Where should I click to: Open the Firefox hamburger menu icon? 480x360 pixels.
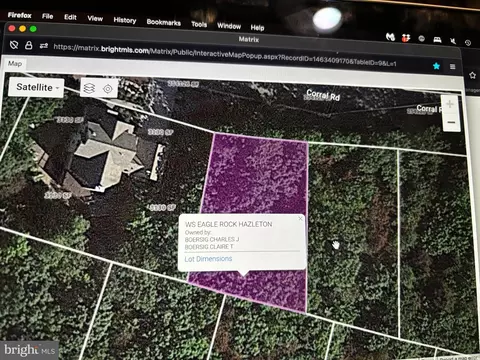click(453, 67)
